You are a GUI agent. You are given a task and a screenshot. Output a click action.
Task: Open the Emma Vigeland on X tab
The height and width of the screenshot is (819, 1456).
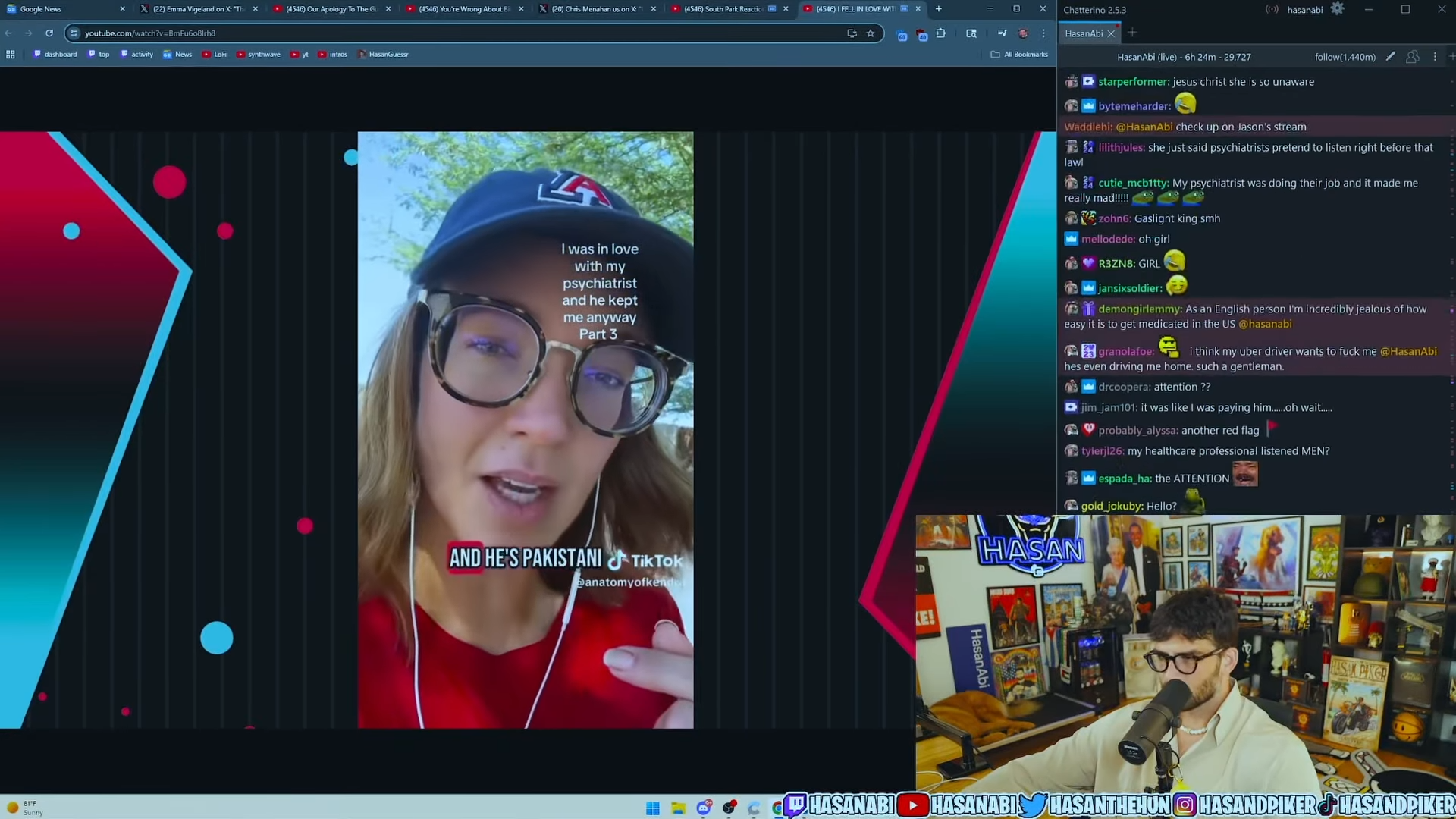[199, 9]
